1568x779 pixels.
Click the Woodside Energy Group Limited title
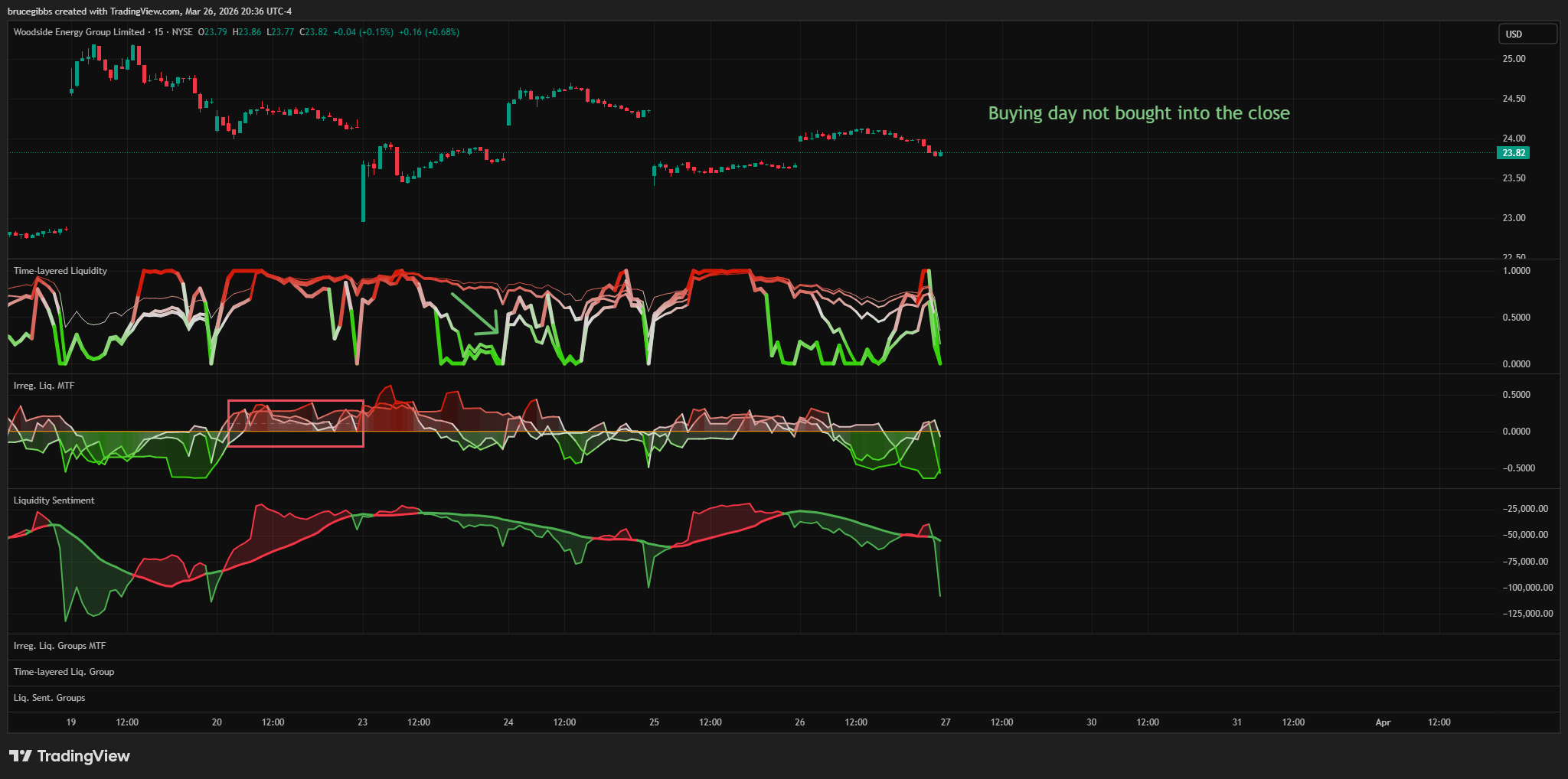pyautogui.click(x=79, y=32)
